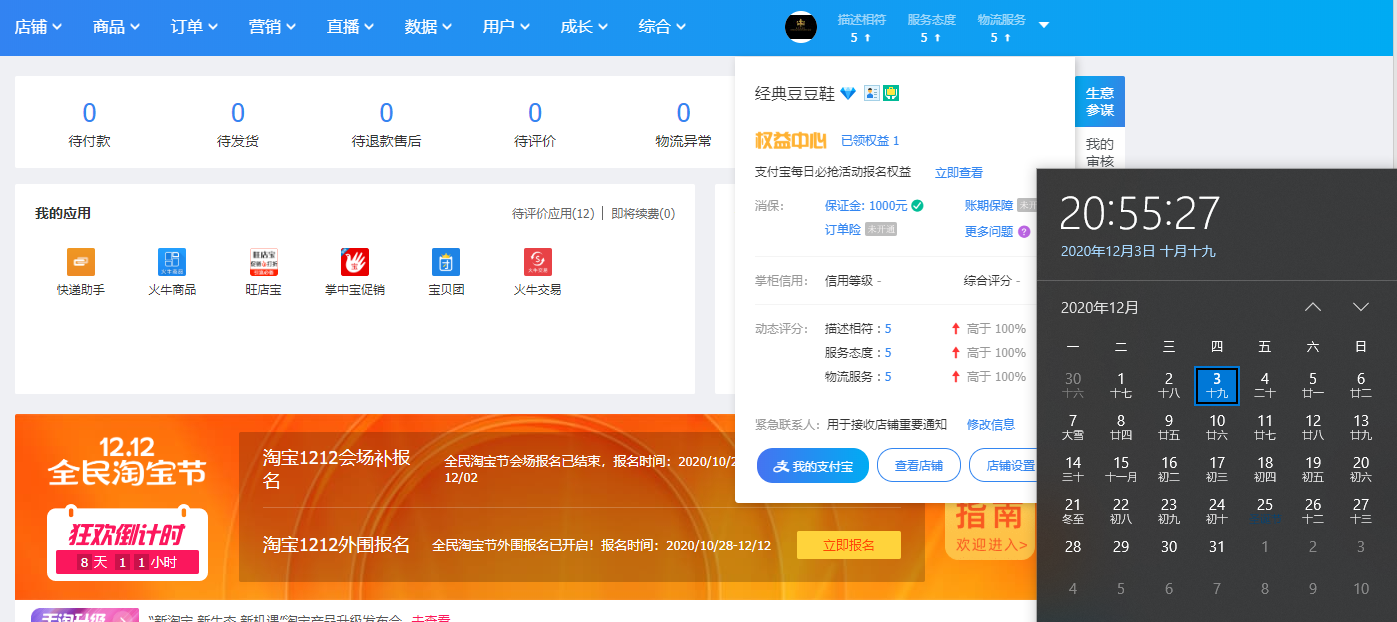Select December 31 in the calendar
The width and height of the screenshot is (1397, 622).
(x=1217, y=547)
